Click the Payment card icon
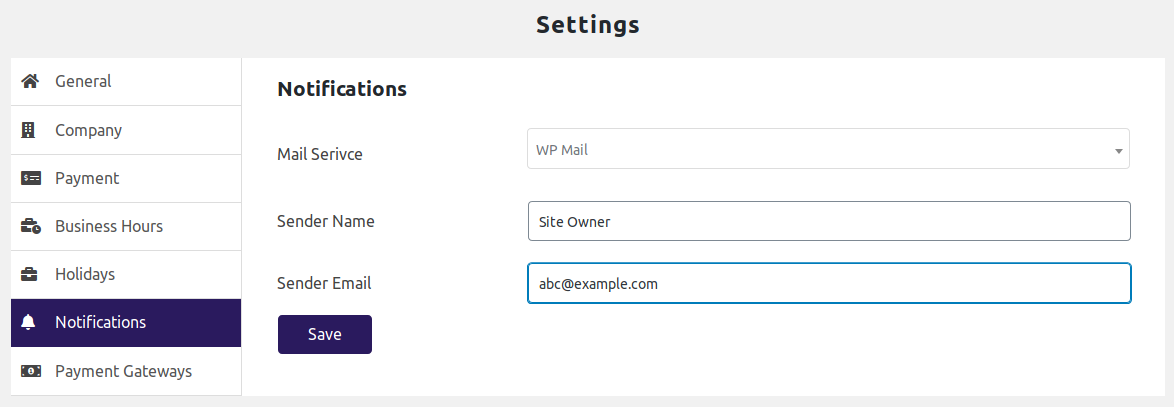 click(30, 178)
